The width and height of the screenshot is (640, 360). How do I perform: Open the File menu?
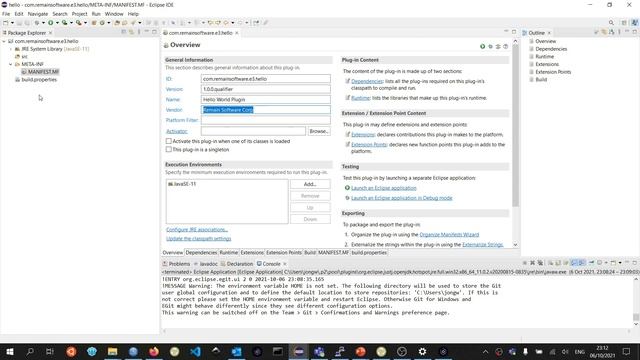(6, 14)
